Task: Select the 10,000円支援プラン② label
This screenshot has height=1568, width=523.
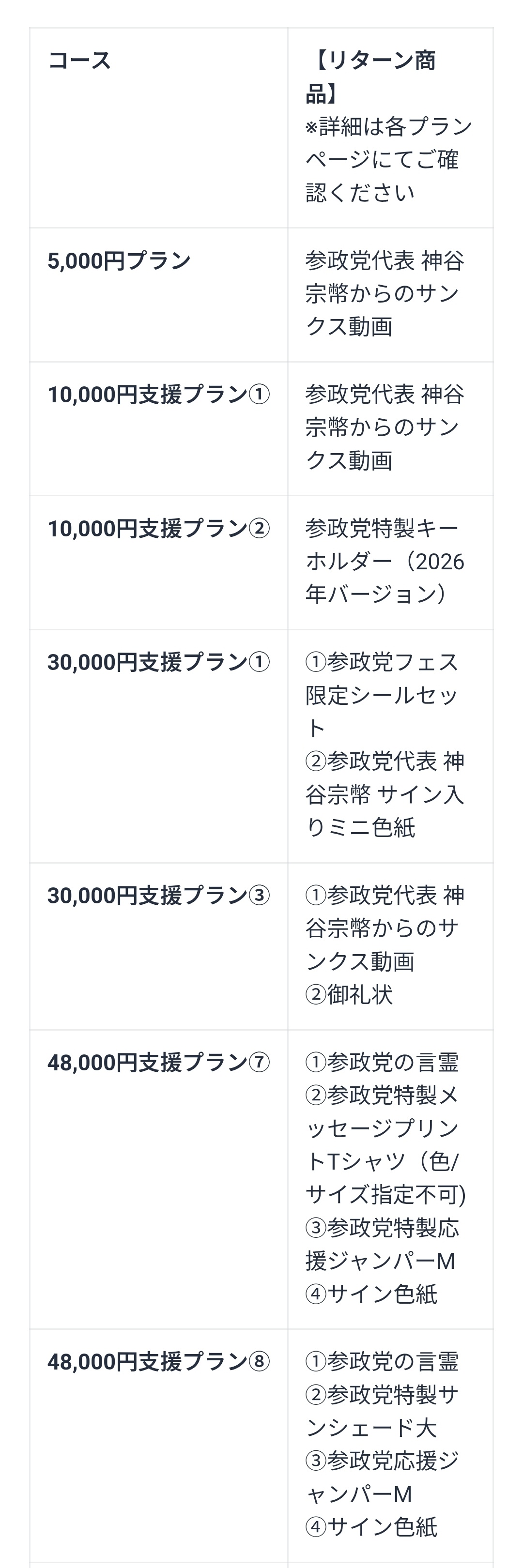Action: click(158, 528)
